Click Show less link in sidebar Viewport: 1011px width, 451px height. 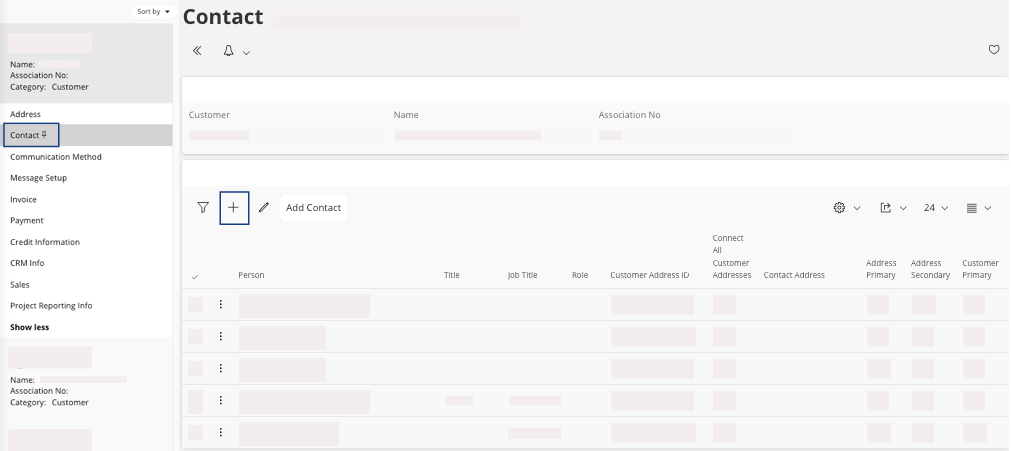click(30, 327)
